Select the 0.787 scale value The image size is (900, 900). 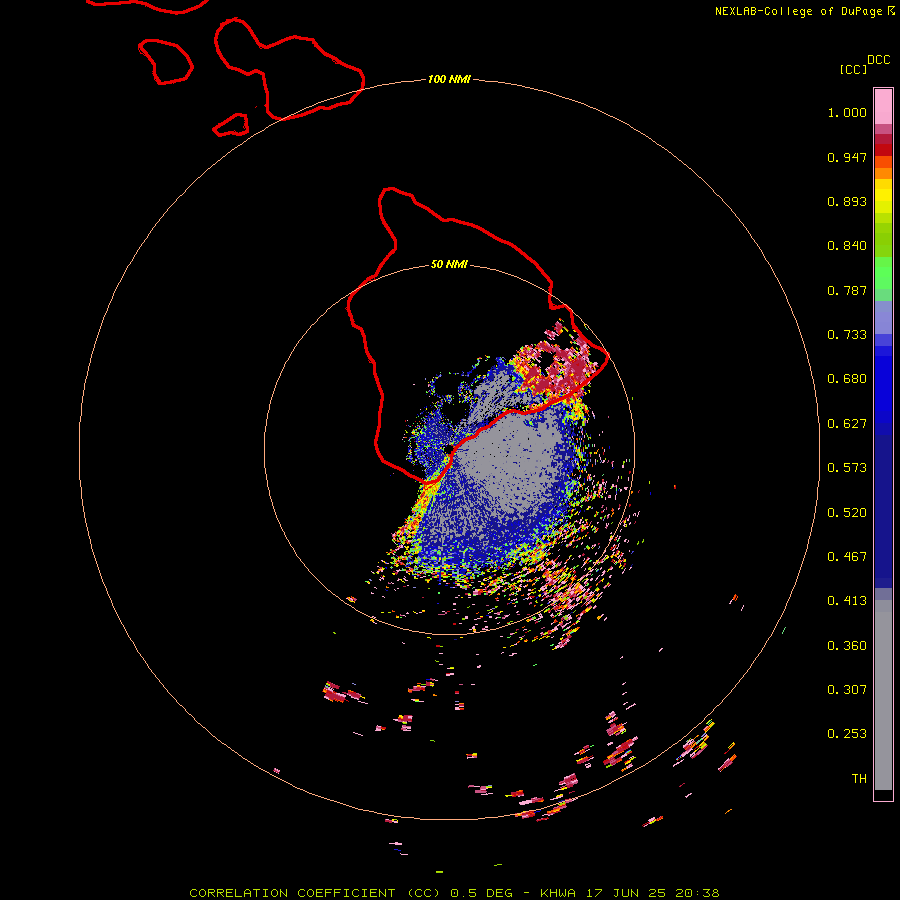(847, 290)
